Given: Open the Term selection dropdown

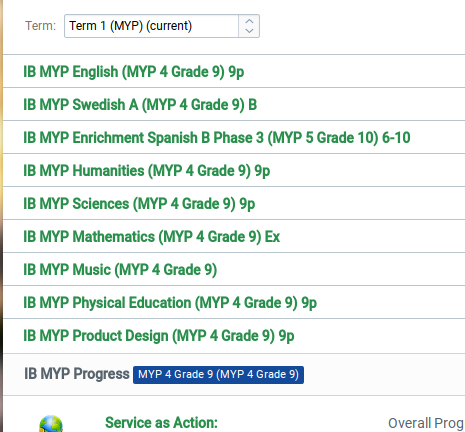Looking at the screenshot, I should pos(162,26).
